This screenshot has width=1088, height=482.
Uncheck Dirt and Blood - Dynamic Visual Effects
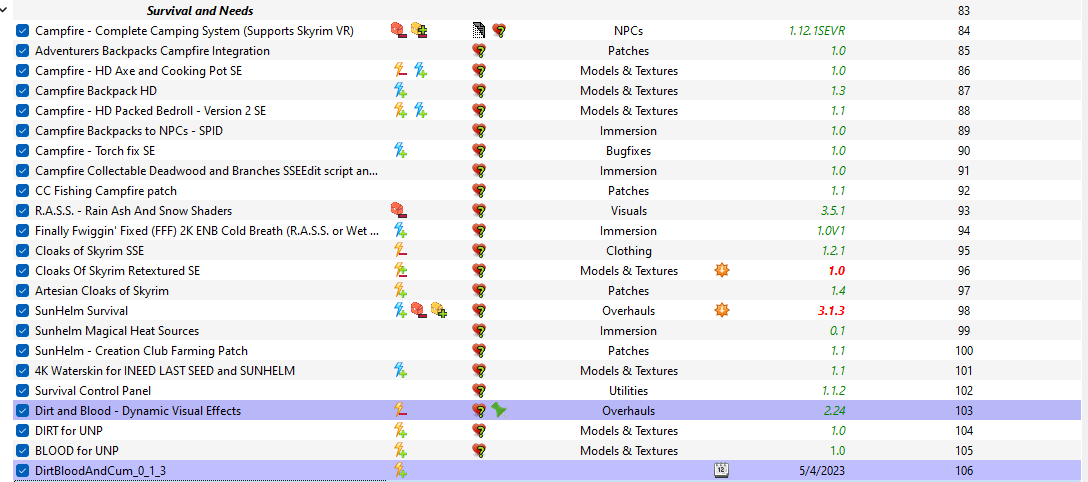pyautogui.click(x=22, y=411)
